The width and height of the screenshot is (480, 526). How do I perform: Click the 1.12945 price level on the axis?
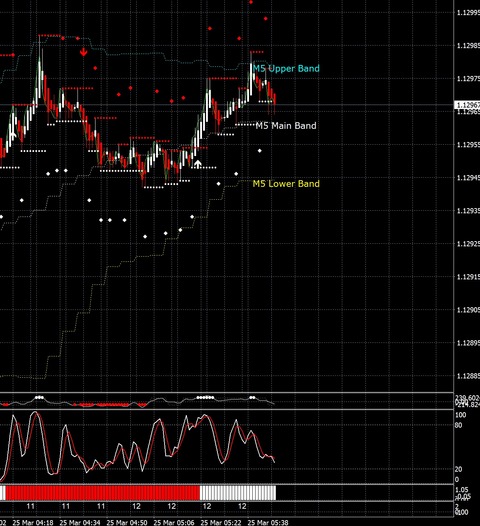(469, 177)
